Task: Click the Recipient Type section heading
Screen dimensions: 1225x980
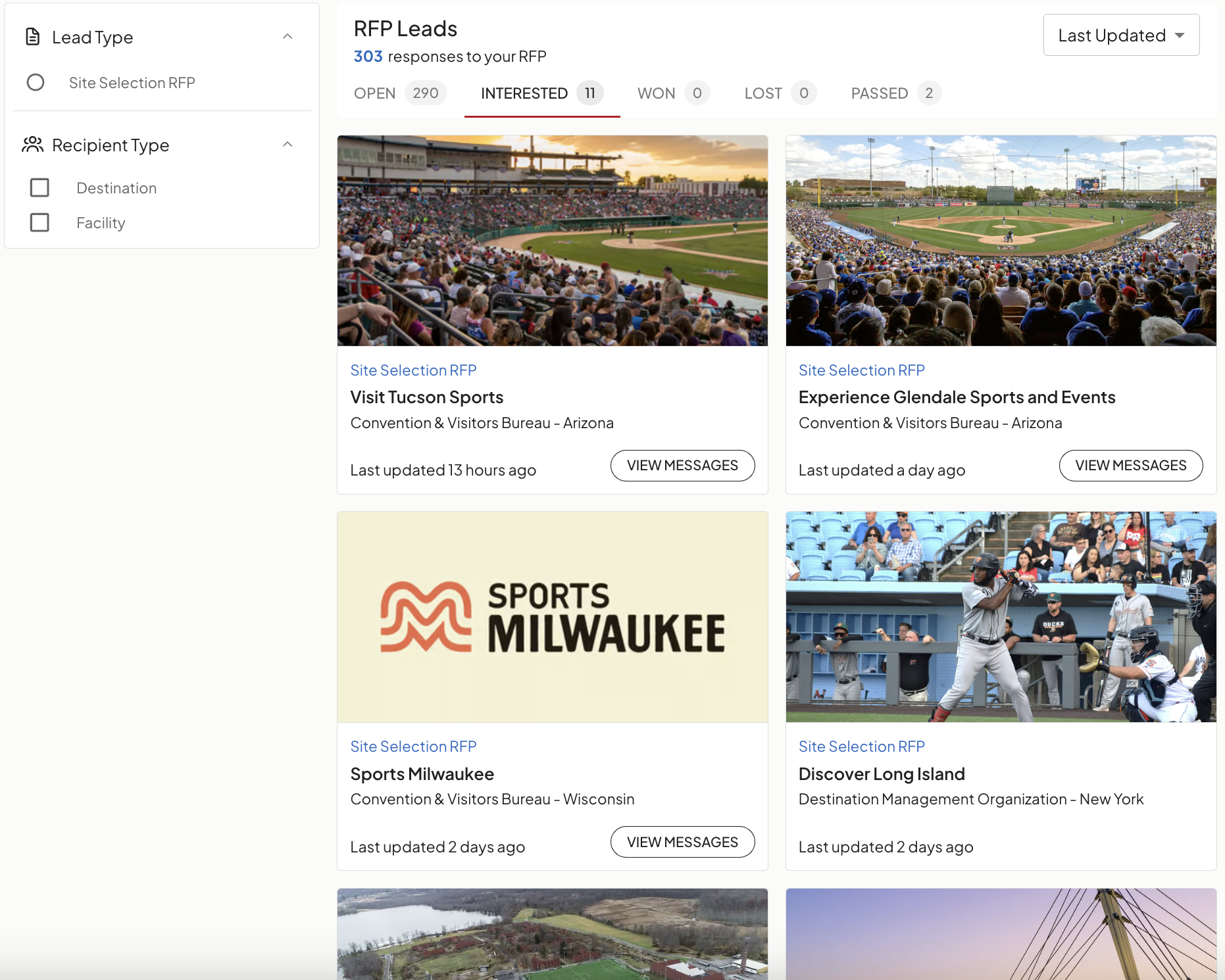Action: [x=111, y=145]
